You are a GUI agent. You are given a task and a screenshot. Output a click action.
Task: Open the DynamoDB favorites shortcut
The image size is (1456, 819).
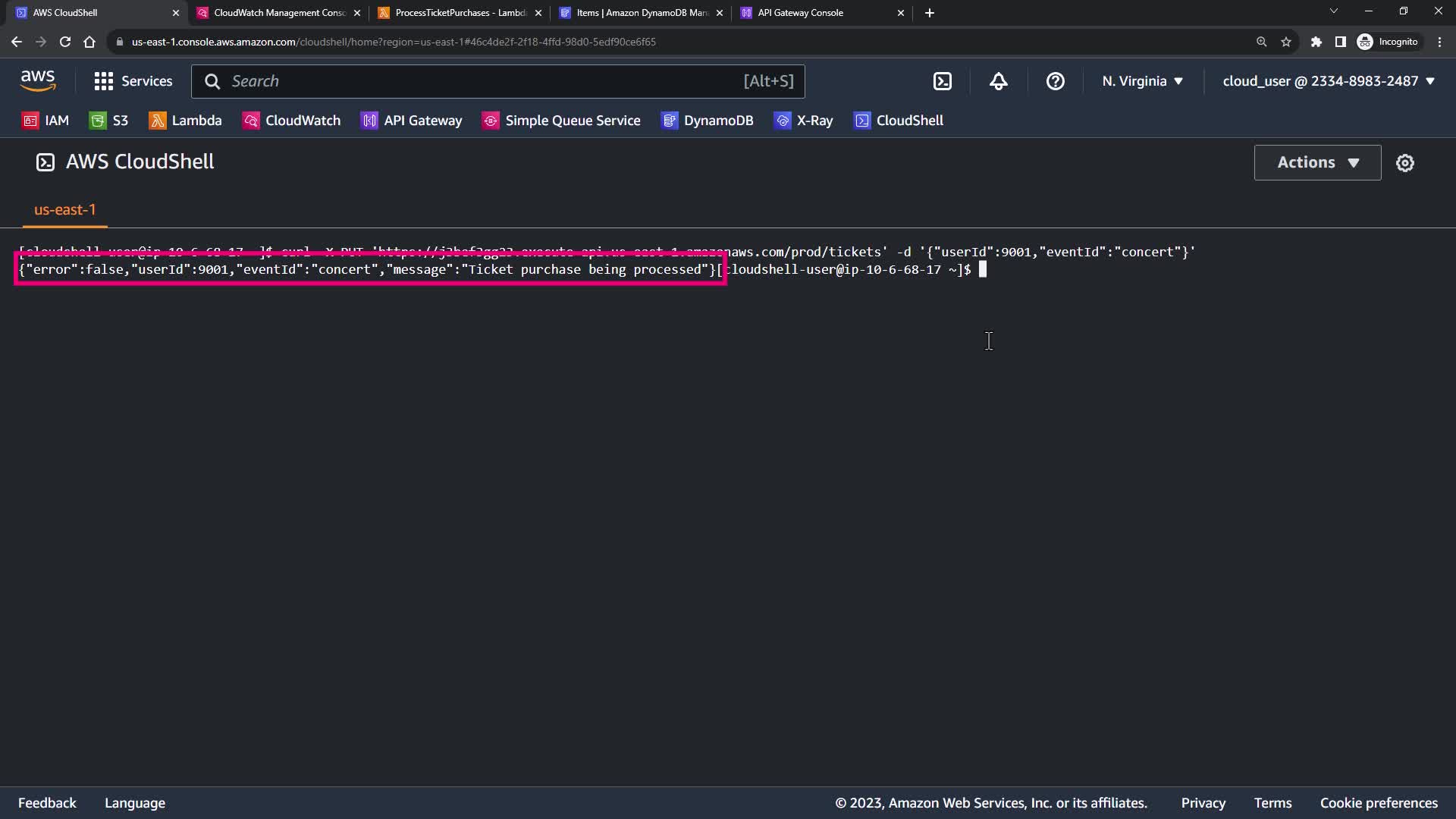coord(707,121)
